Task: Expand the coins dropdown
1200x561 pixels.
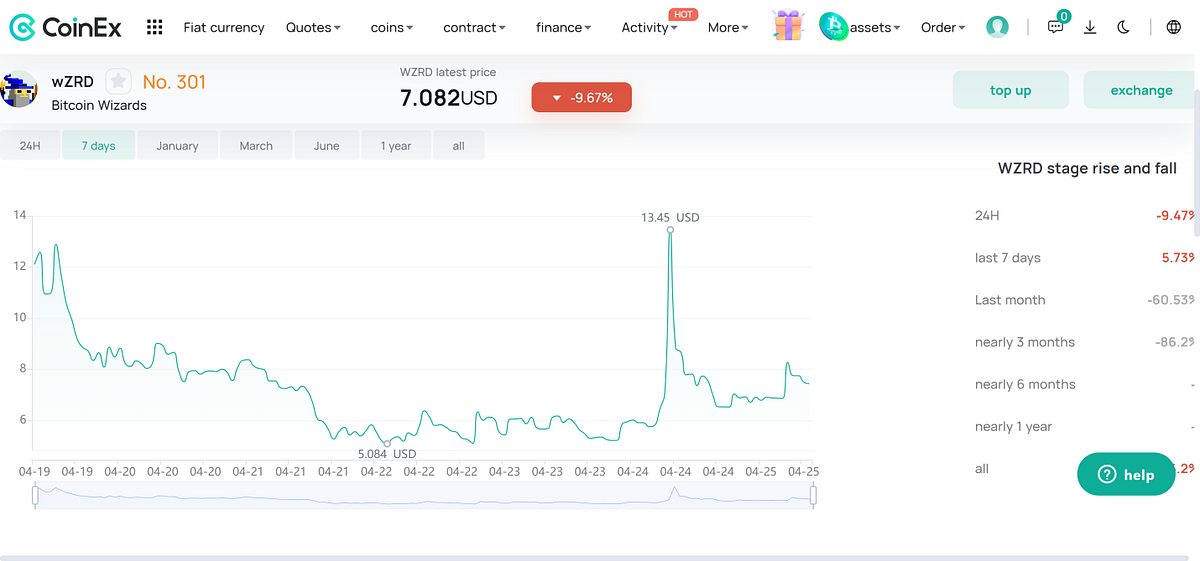Action: coord(391,27)
